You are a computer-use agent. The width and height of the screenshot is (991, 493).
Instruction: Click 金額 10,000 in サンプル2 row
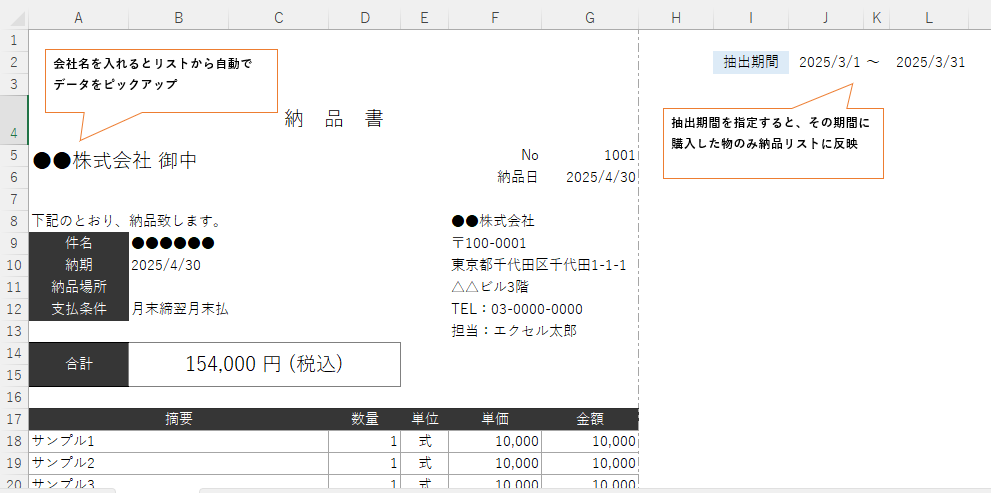(590, 463)
